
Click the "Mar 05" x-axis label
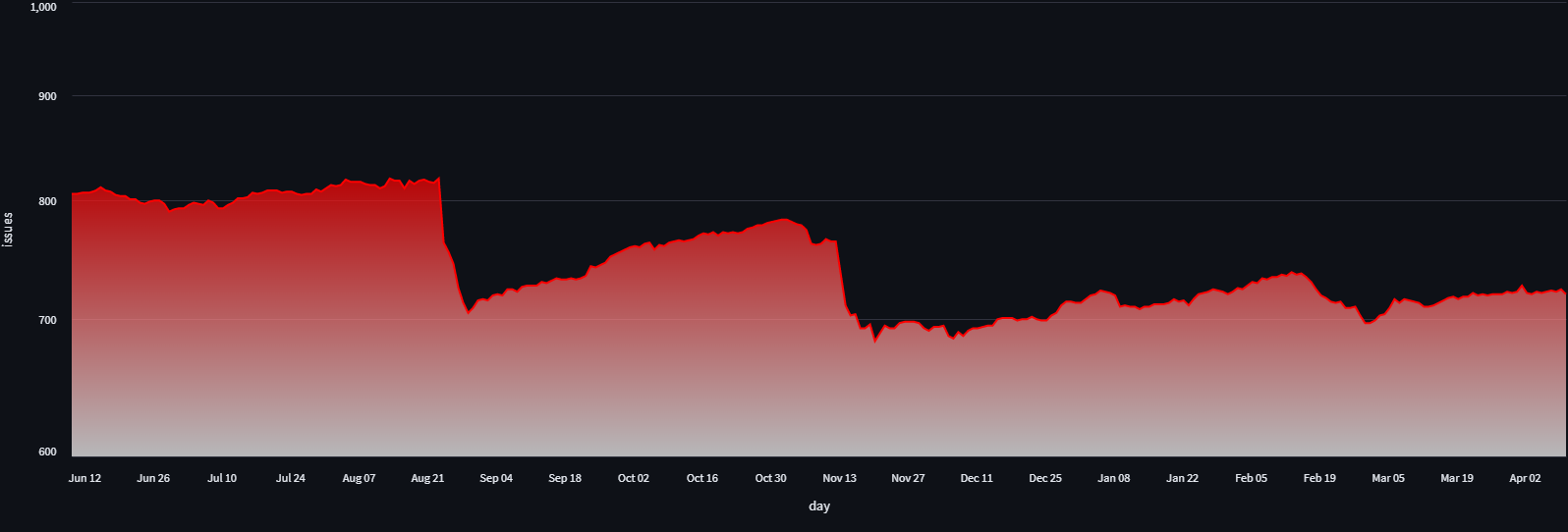click(x=1388, y=478)
